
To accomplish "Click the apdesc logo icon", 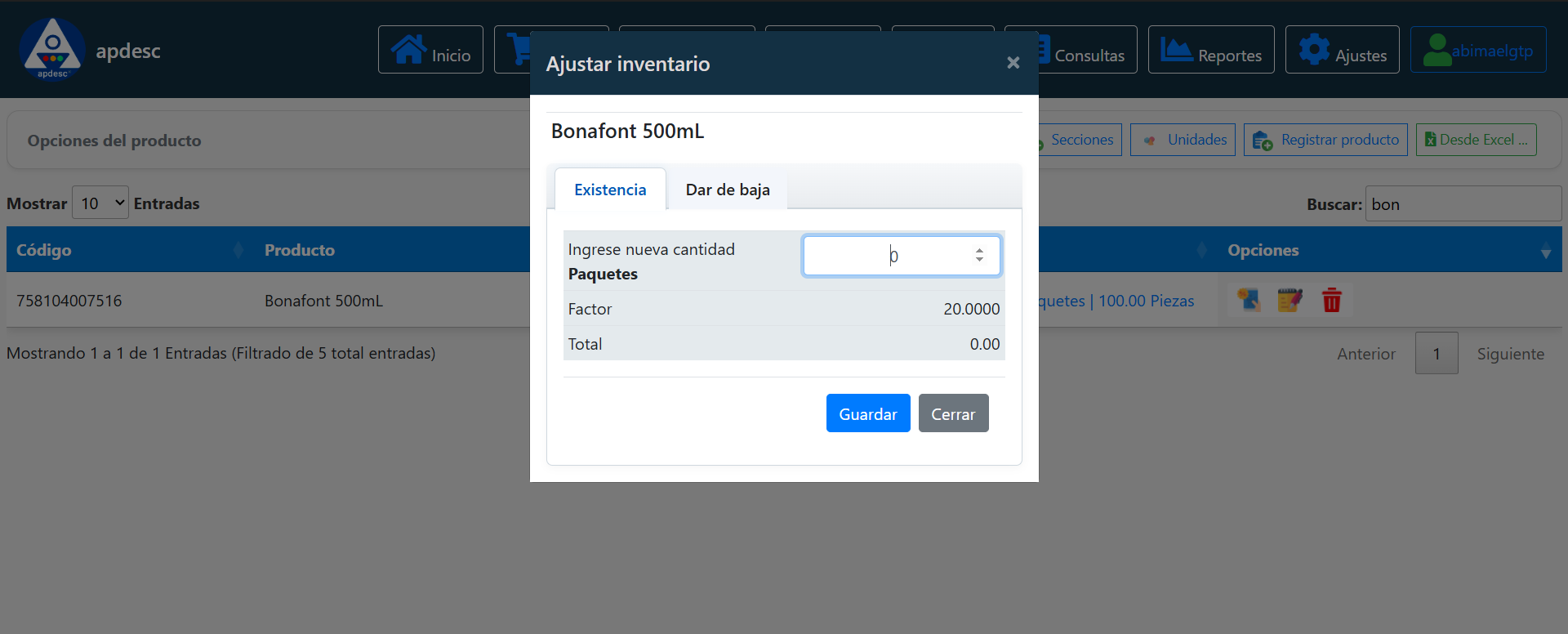I will (52, 49).
